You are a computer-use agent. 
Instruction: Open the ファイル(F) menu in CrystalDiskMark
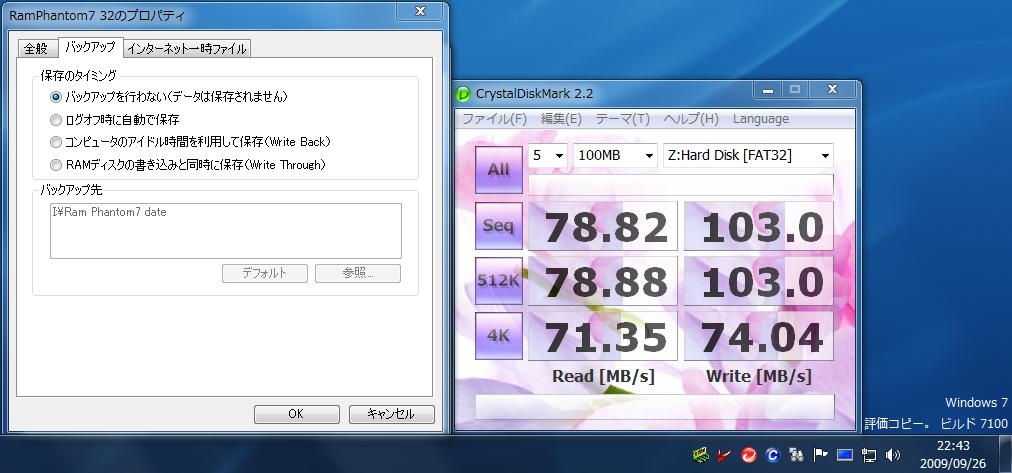pos(495,119)
